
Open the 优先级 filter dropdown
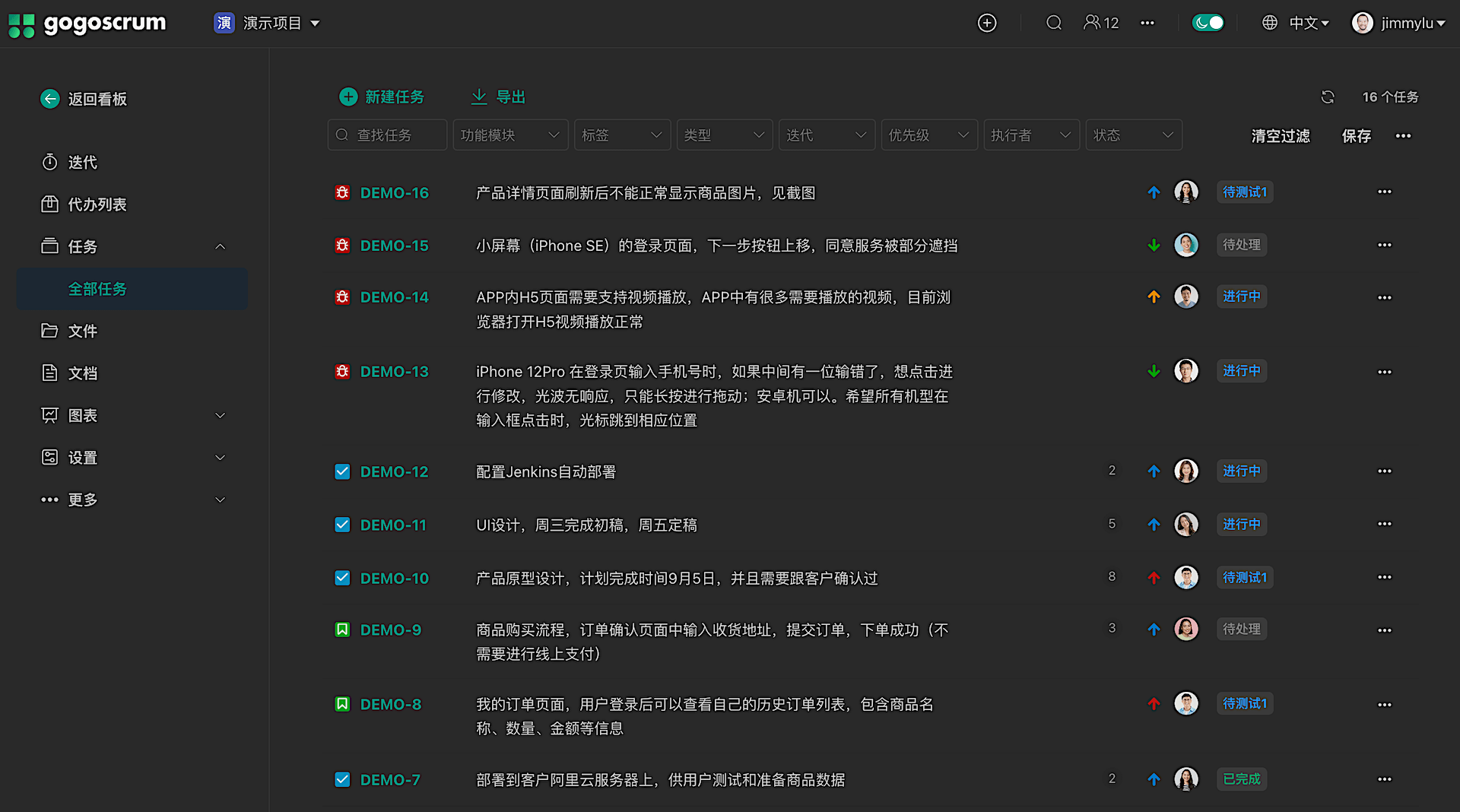click(928, 135)
